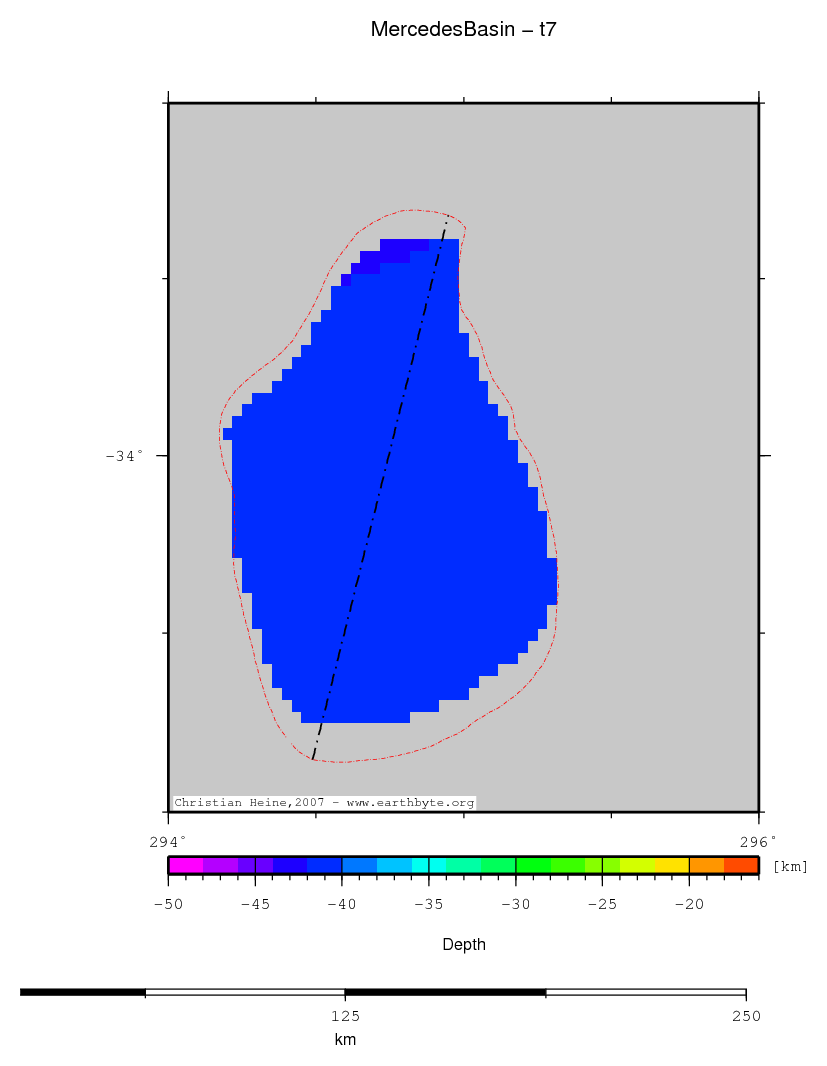Click the 250 label on scale bar
827x1066 pixels.
pyautogui.click(x=745, y=1016)
